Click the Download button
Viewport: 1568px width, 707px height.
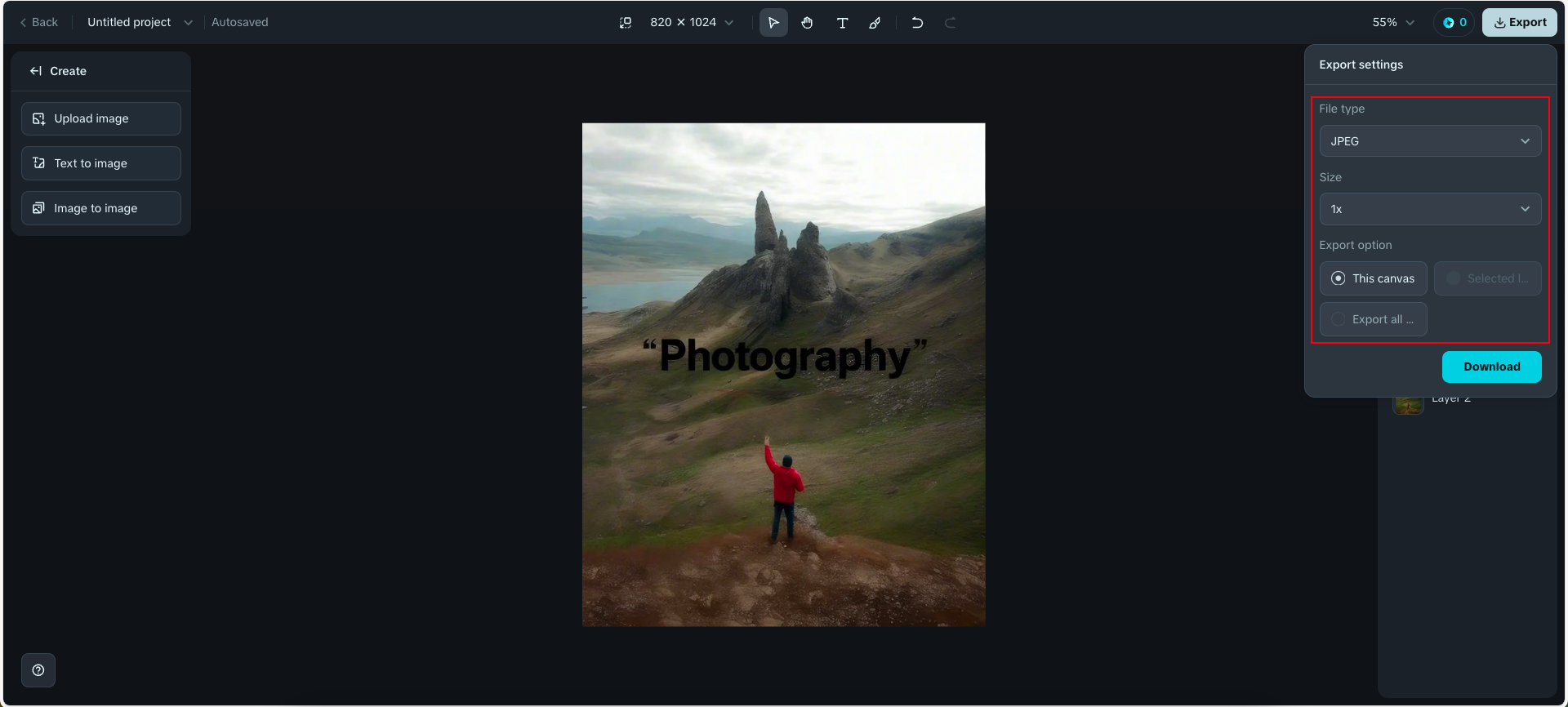tap(1491, 367)
